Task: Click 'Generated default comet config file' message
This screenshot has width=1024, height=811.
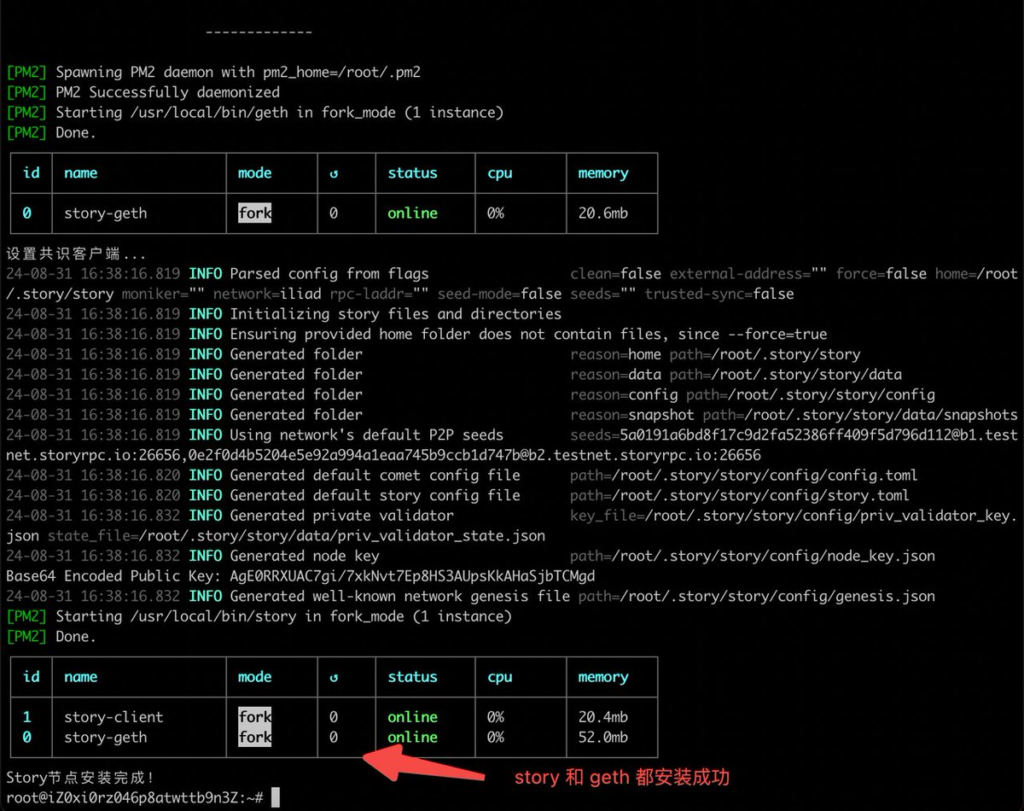Action: tap(375, 475)
